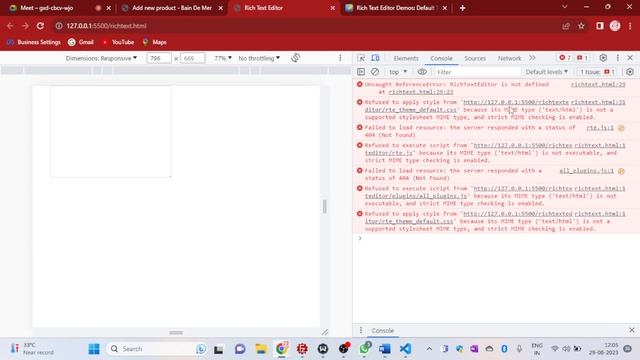
Task: Open Visual Studio Code from taskbar
Action: pos(405,349)
